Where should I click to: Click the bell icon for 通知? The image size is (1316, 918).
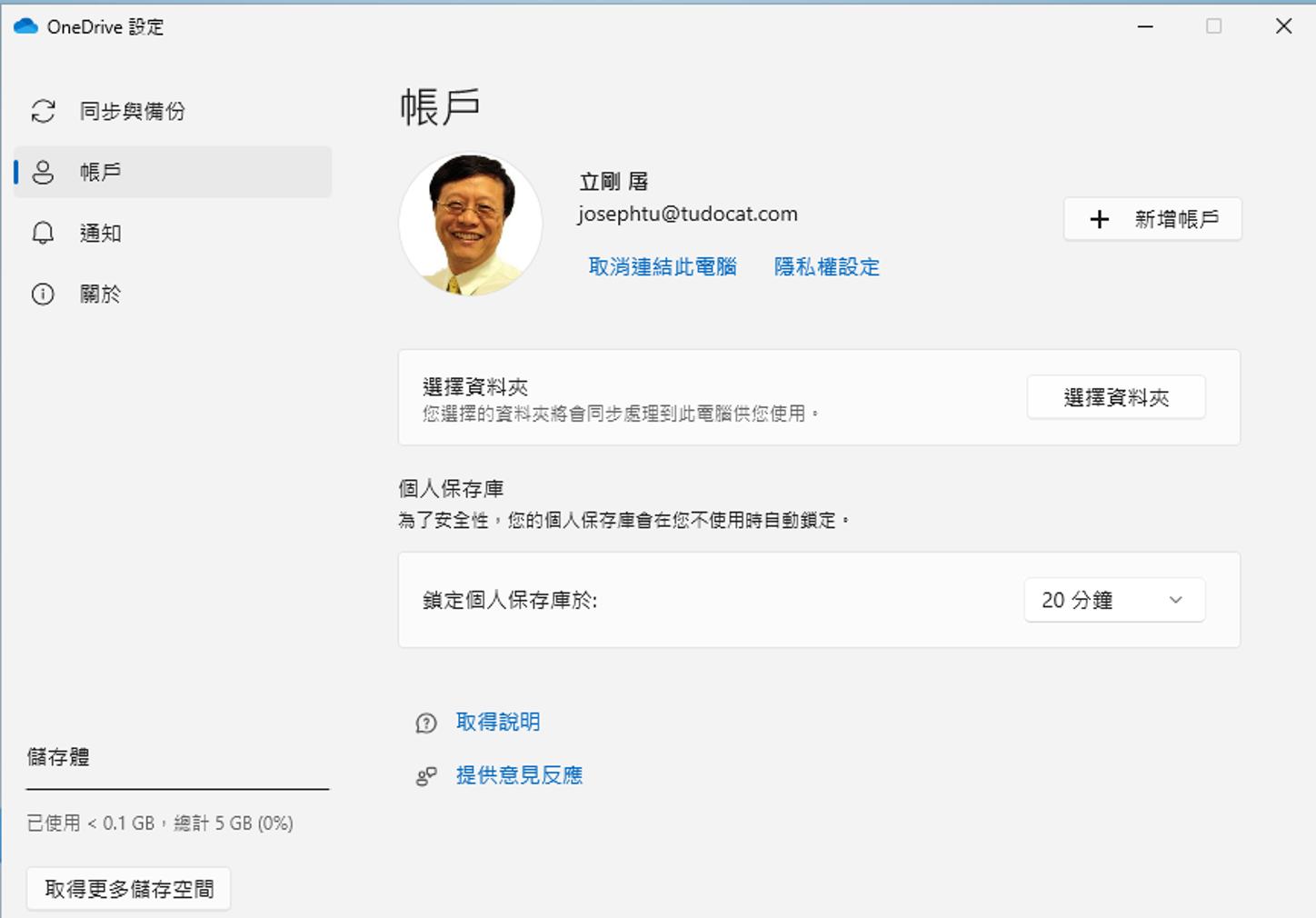pyautogui.click(x=43, y=233)
